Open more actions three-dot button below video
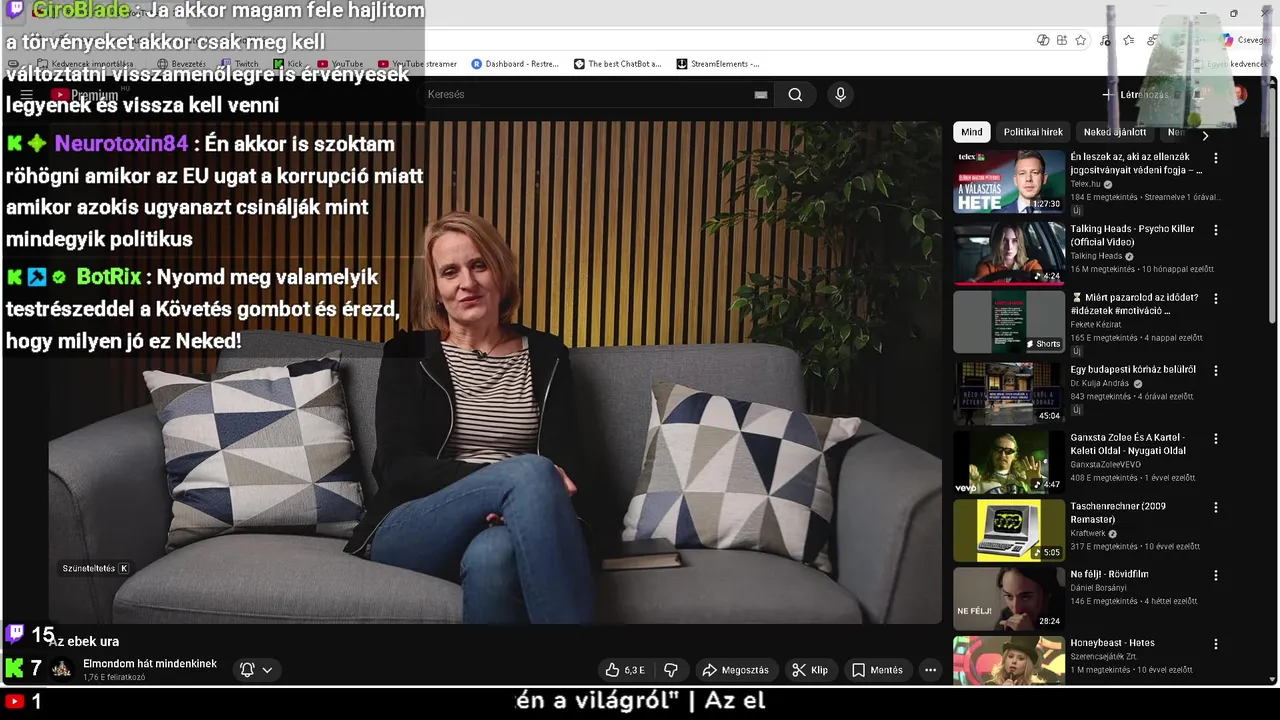1280x720 pixels. [930, 670]
